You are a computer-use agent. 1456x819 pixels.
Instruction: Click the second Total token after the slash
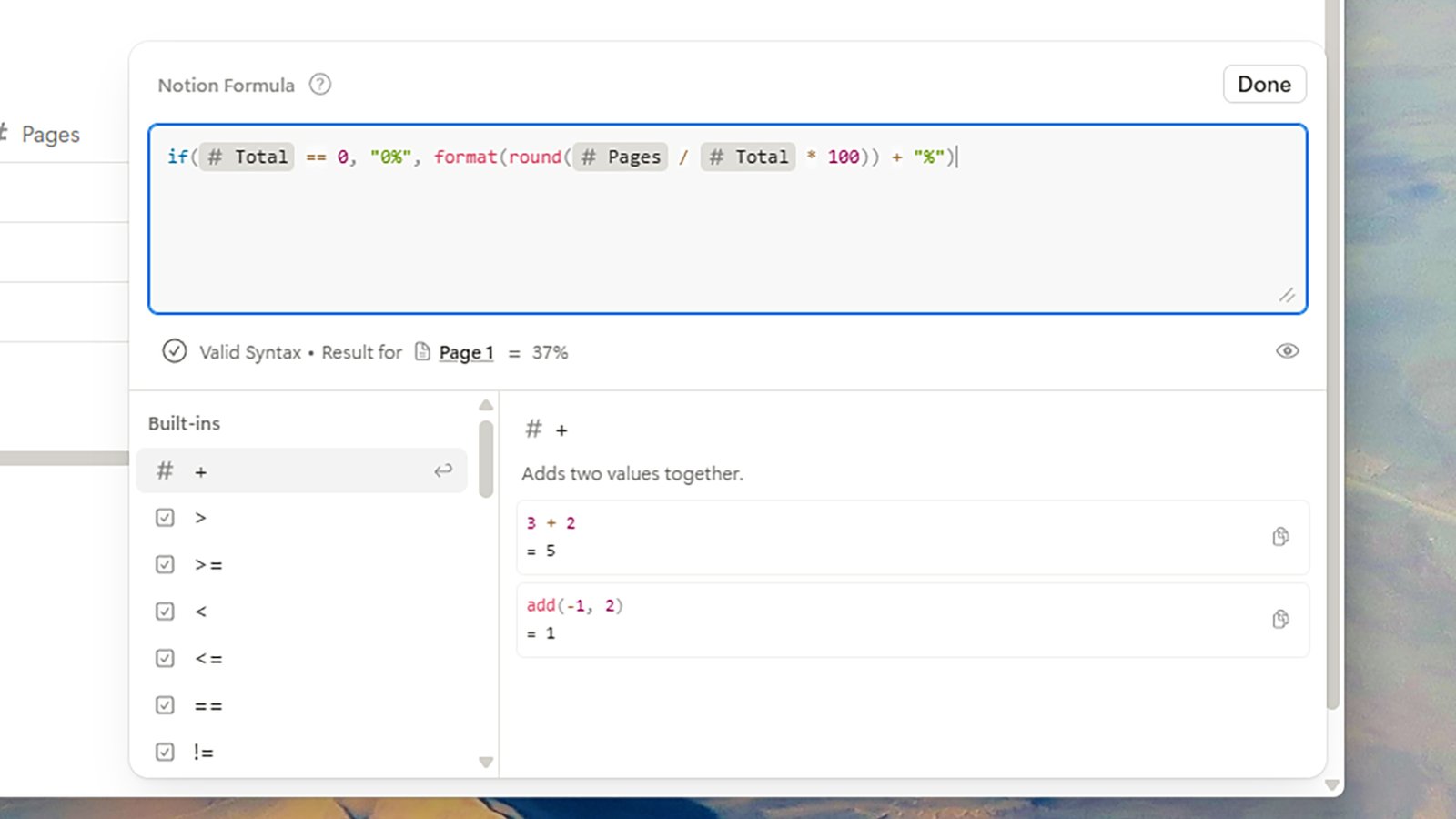[747, 157]
